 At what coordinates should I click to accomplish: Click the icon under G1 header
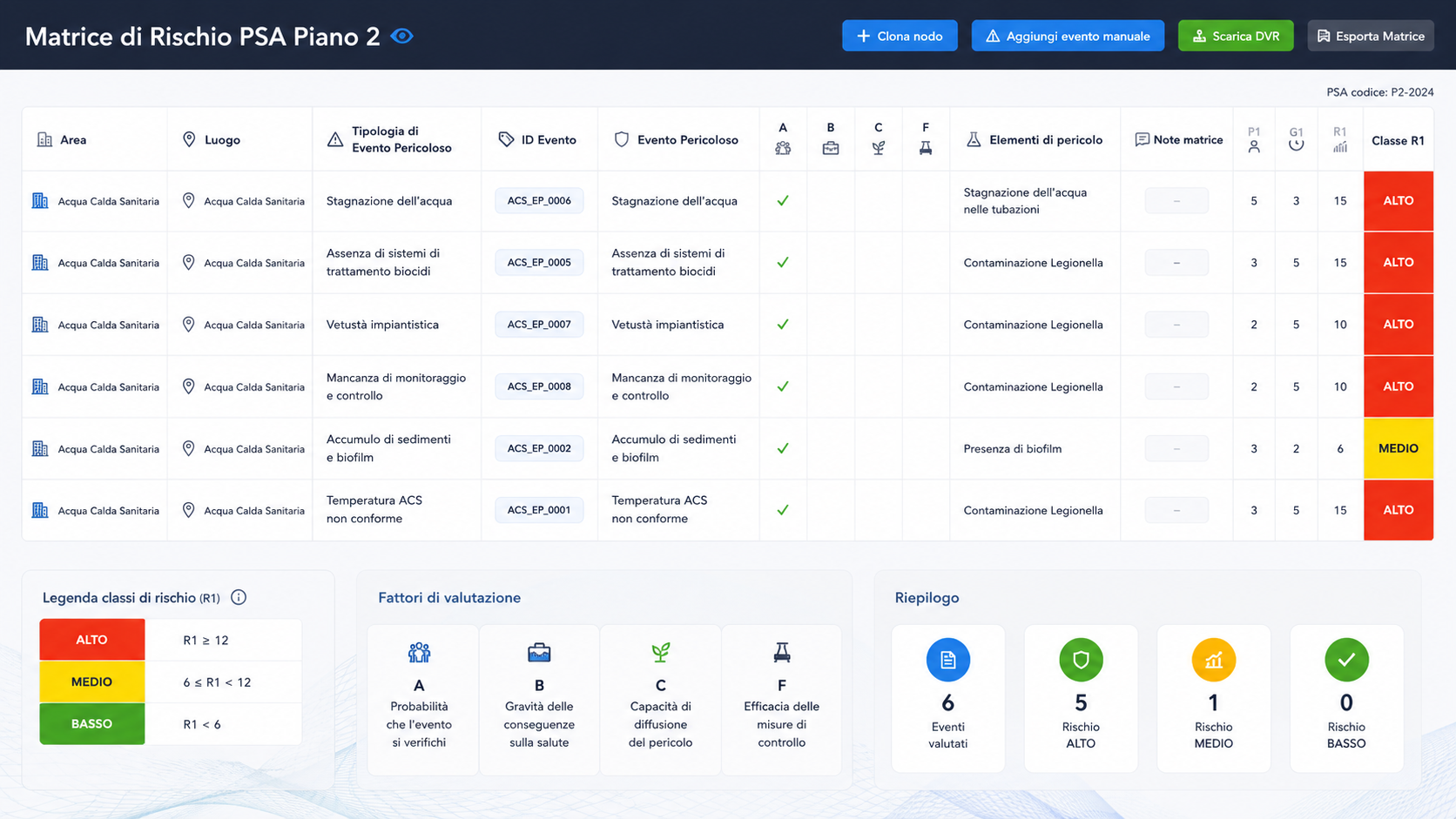point(1297,146)
